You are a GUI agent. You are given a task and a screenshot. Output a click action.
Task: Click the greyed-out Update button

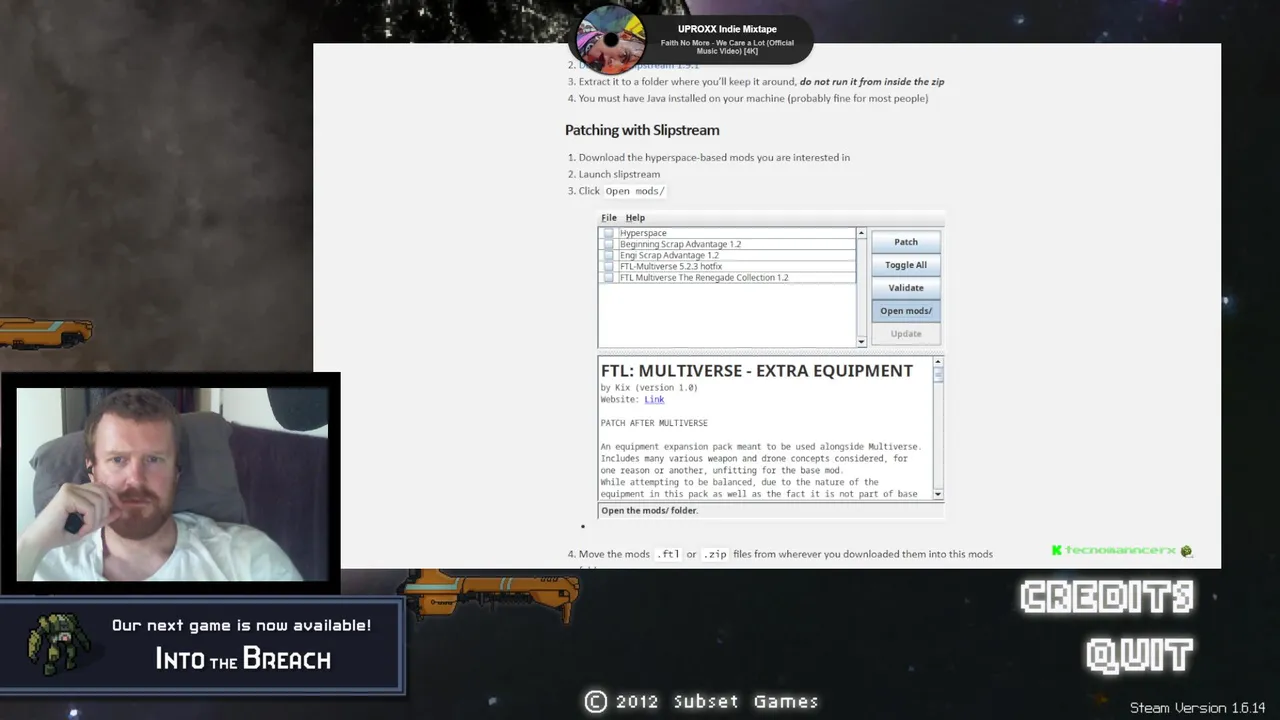tap(906, 334)
